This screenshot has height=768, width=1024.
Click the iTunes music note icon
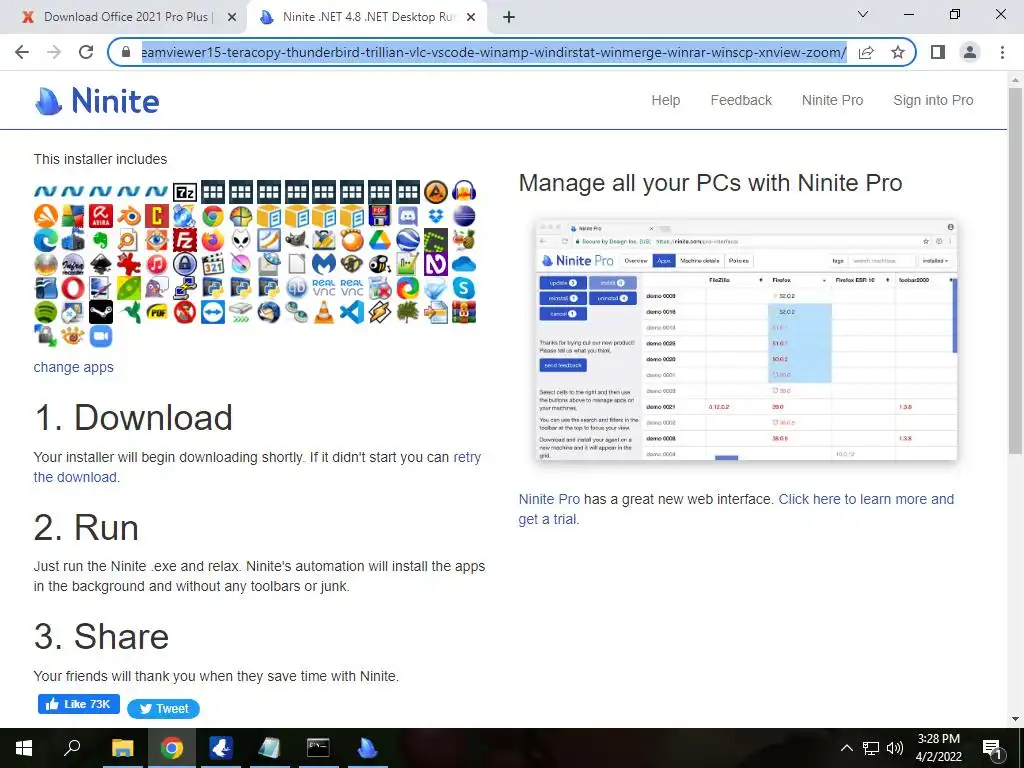[x=157, y=264]
